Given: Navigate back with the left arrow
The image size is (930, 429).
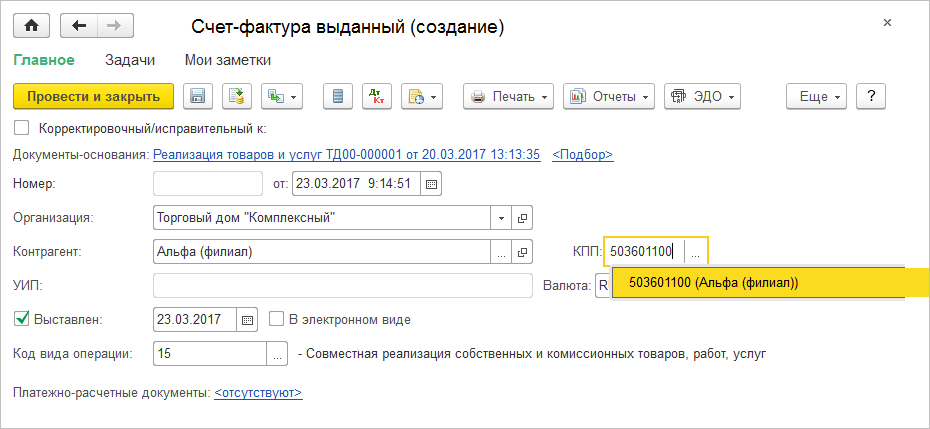Looking at the screenshot, I should coord(79,26).
